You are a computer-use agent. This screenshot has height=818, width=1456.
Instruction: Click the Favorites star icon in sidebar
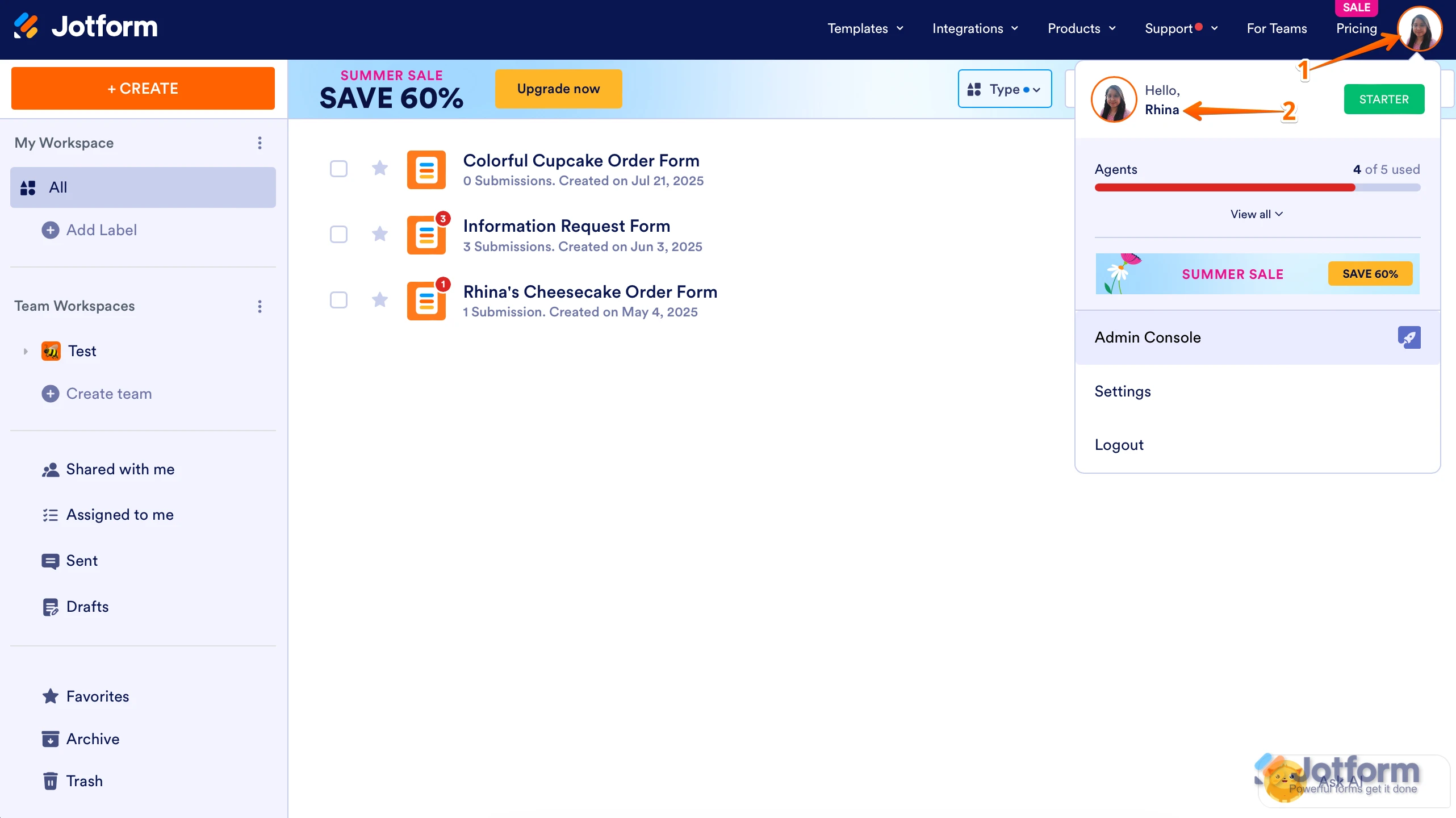(51, 696)
